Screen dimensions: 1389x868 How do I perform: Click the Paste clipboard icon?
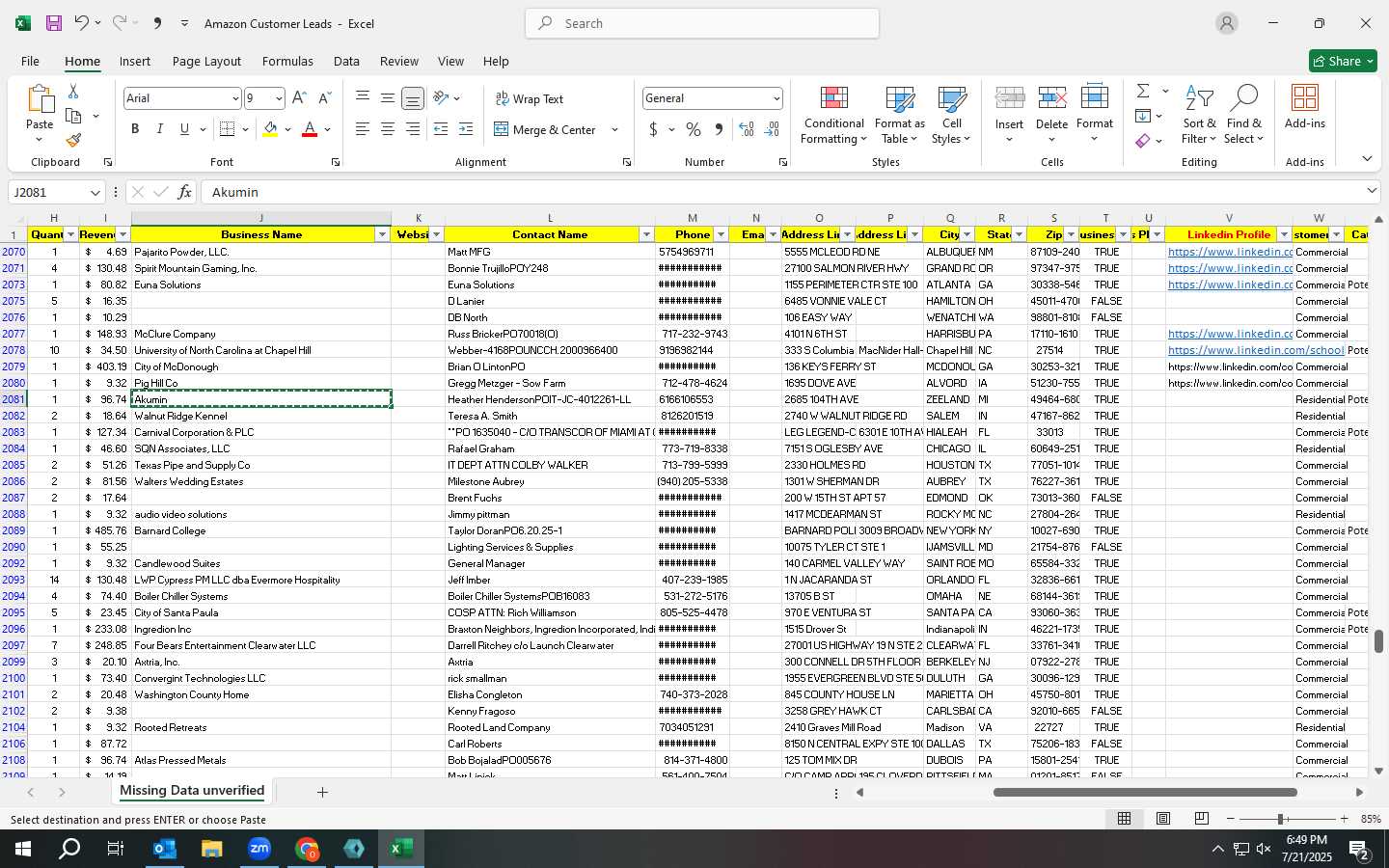coord(40,99)
